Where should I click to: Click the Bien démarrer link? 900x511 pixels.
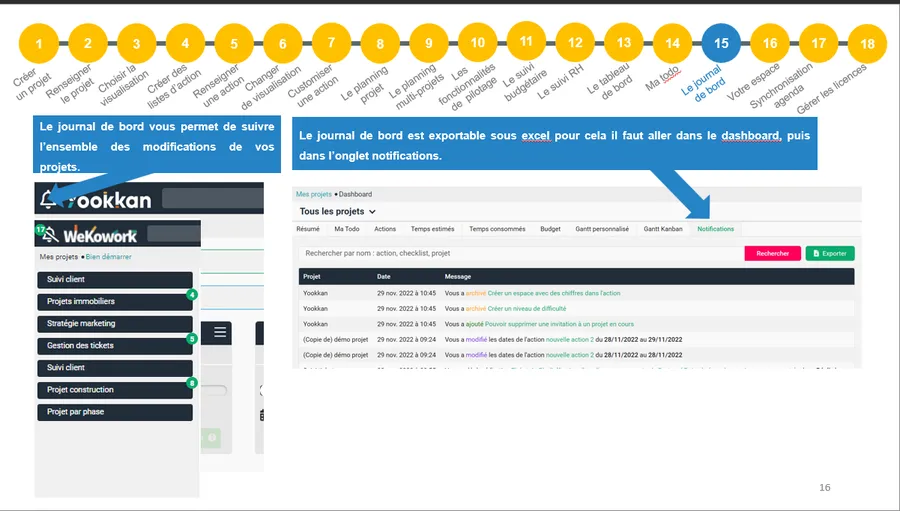(x=108, y=257)
